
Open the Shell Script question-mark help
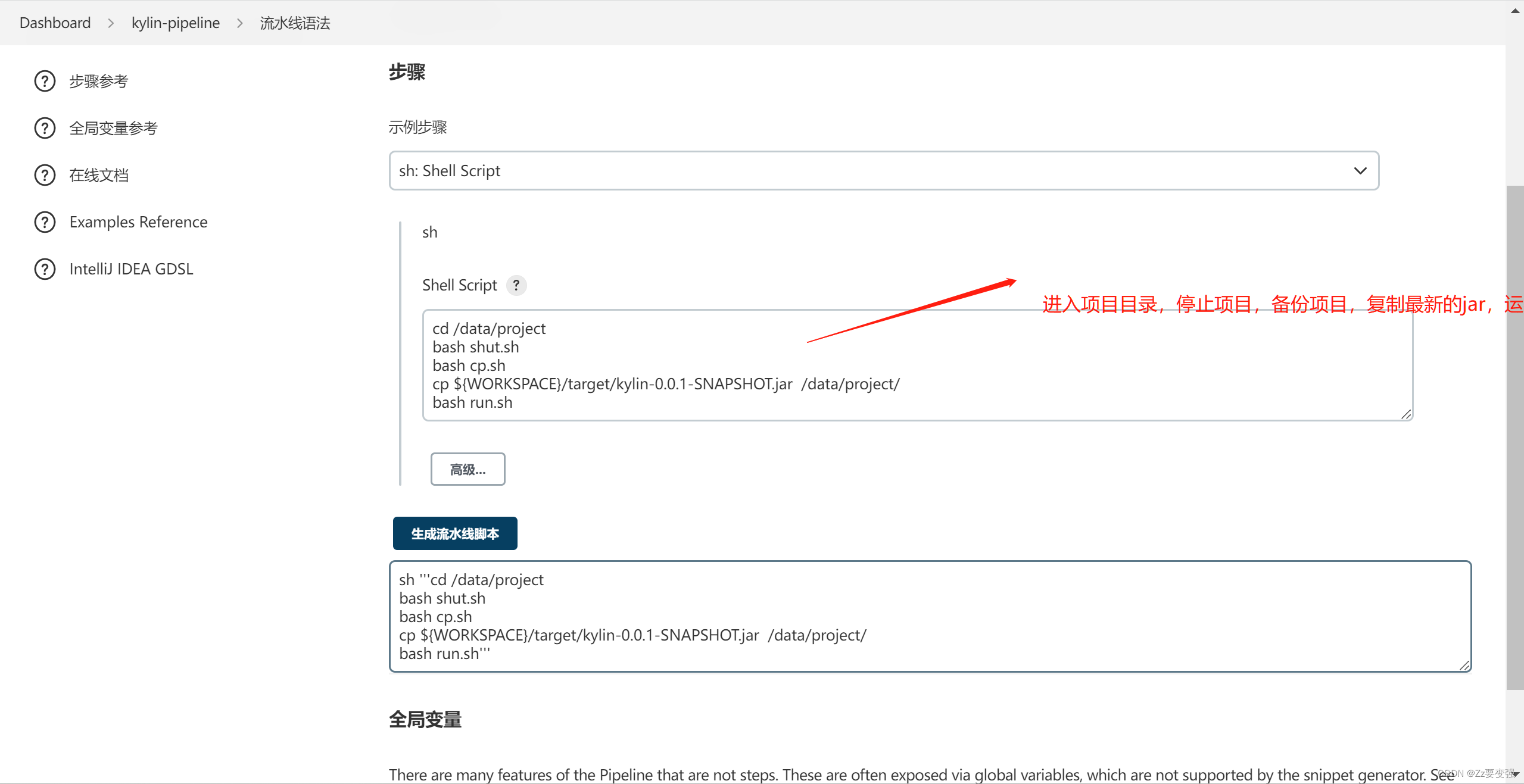tap(516, 285)
